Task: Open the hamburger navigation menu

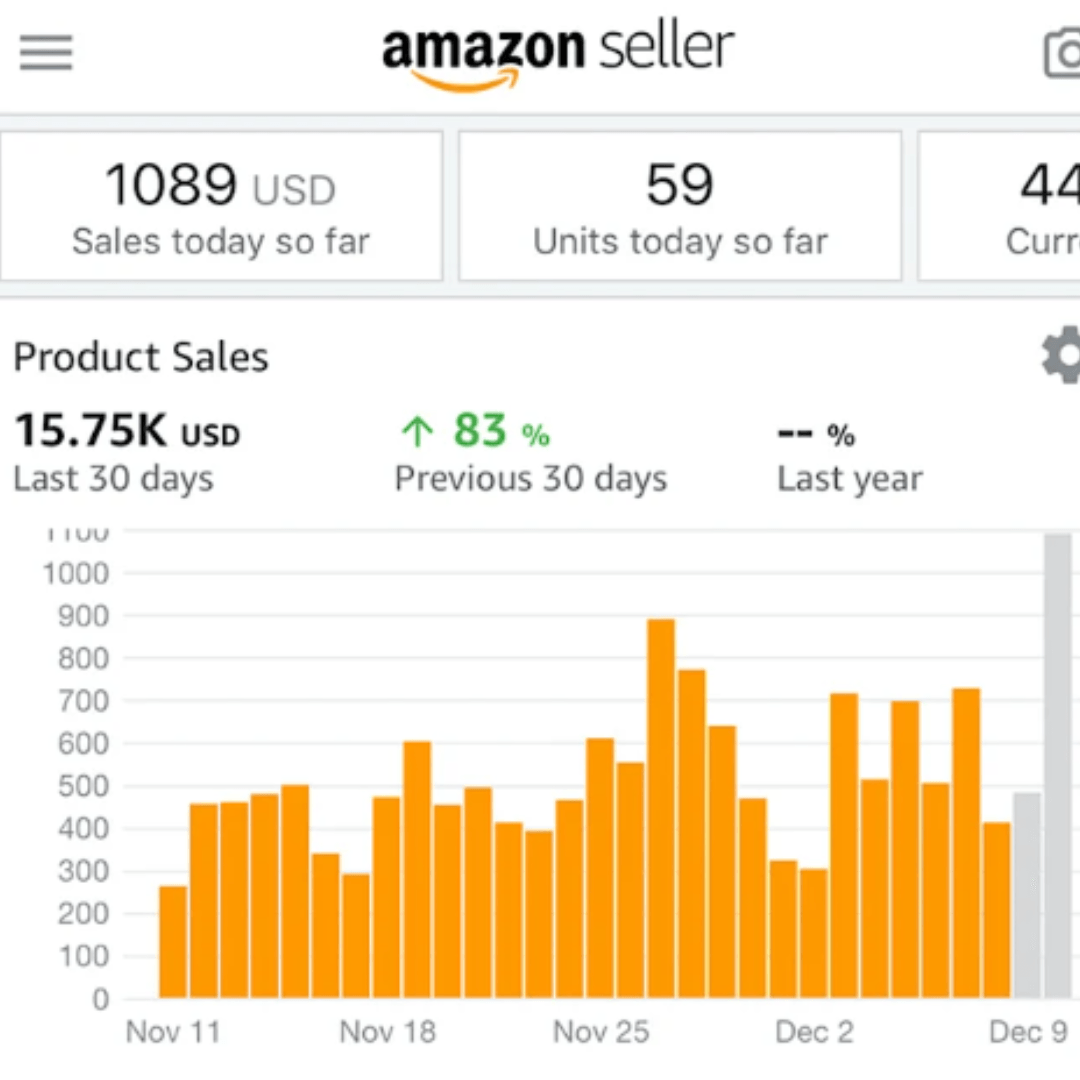Action: pyautogui.click(x=46, y=52)
